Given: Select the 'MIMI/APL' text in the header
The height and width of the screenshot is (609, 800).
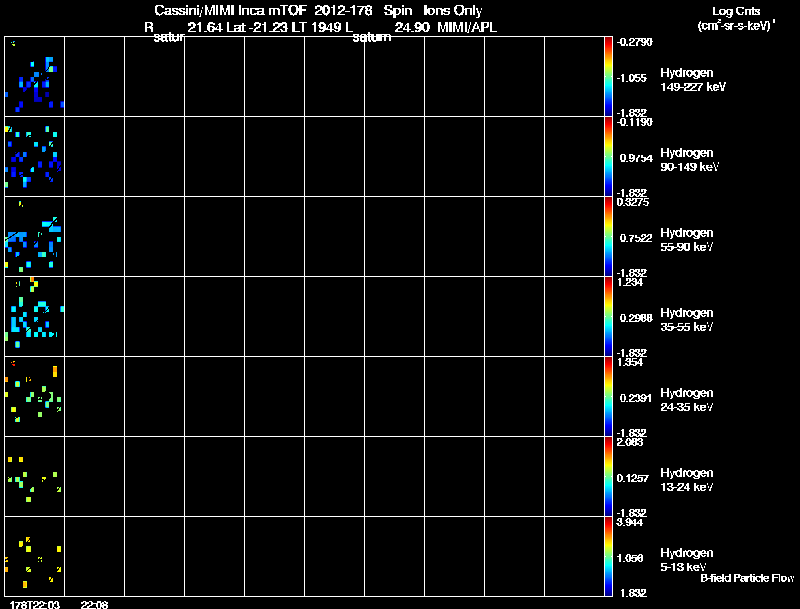Looking at the screenshot, I should pyautogui.click(x=467, y=28).
